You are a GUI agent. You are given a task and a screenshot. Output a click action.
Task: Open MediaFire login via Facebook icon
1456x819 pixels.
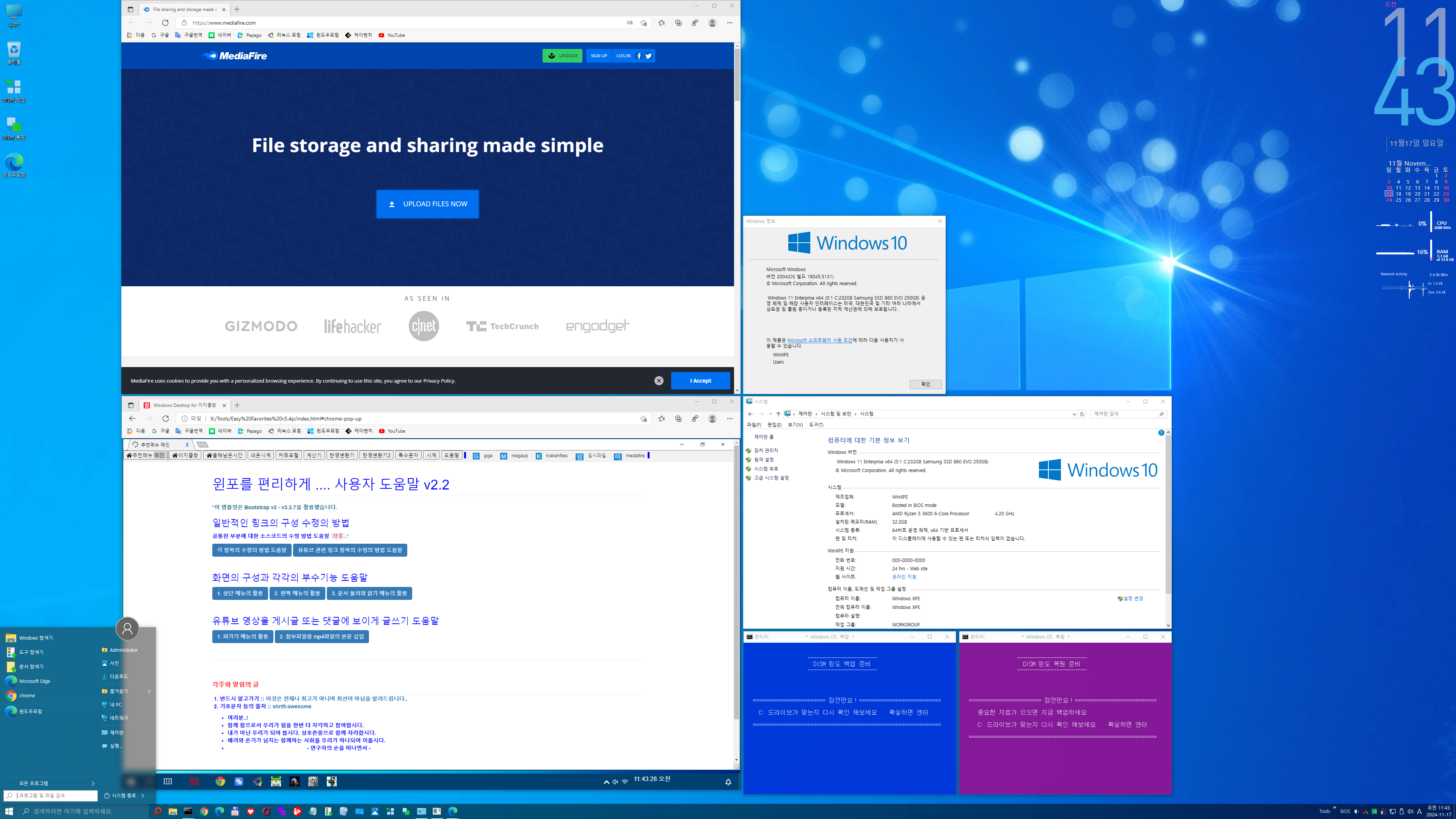click(x=639, y=55)
